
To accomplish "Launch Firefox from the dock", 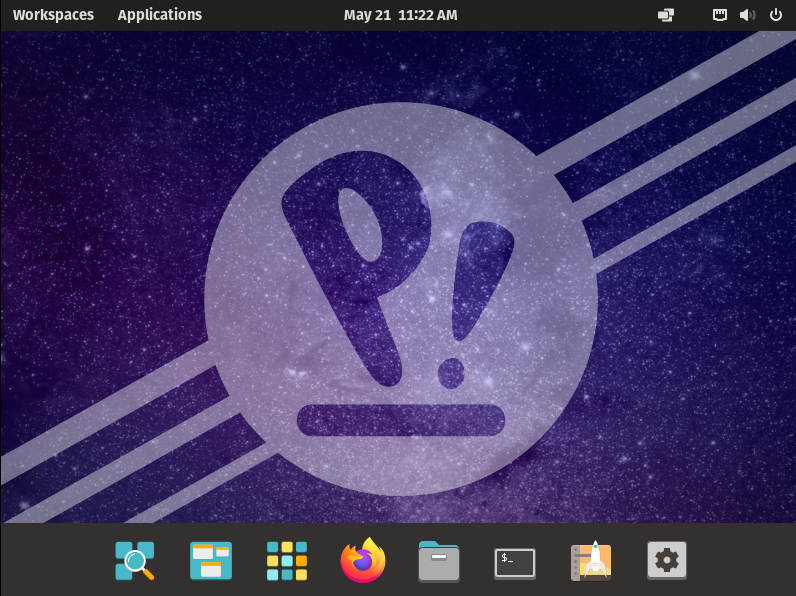I will [363, 560].
